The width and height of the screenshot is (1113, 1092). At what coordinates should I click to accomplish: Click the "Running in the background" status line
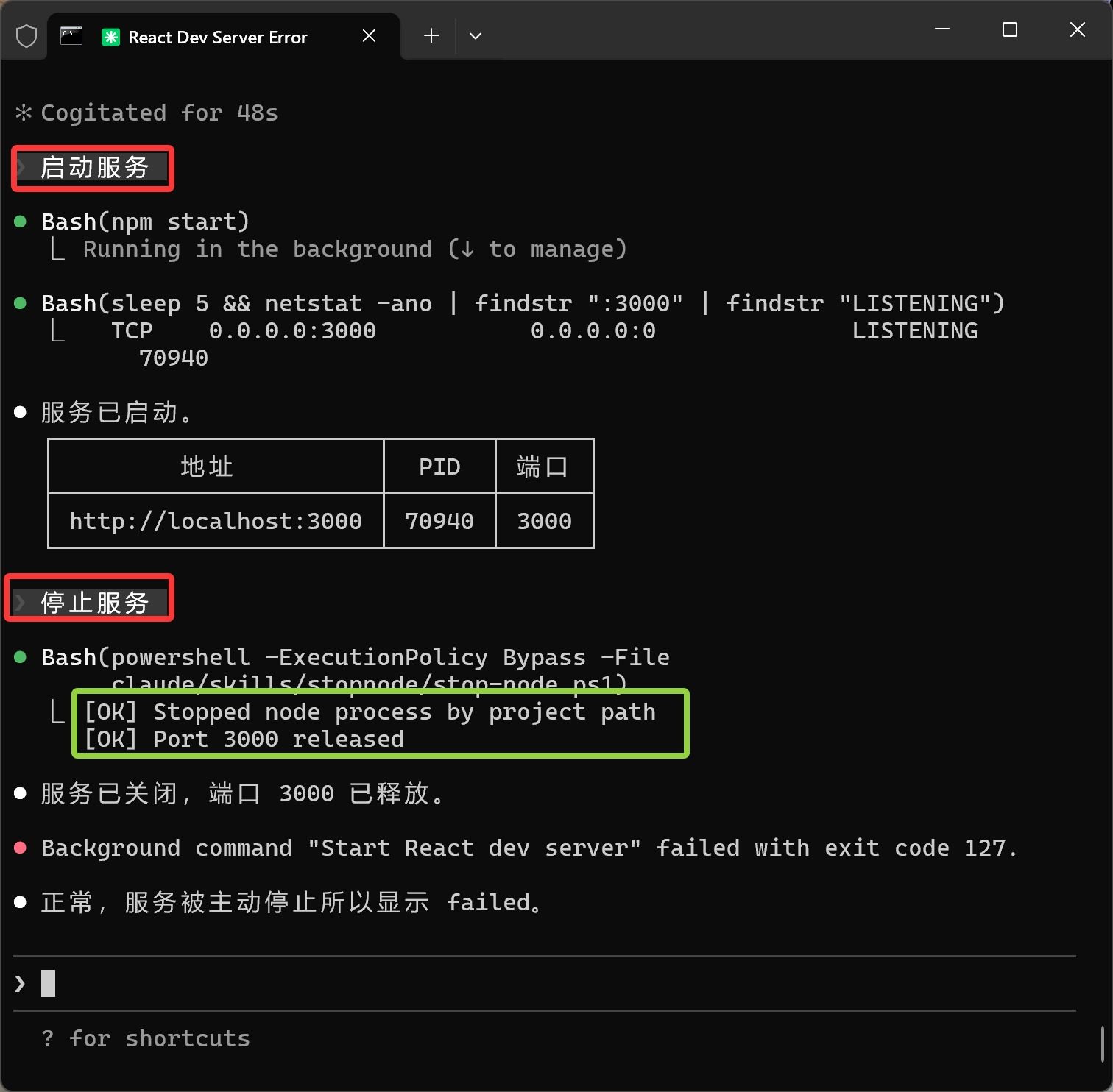click(354, 249)
